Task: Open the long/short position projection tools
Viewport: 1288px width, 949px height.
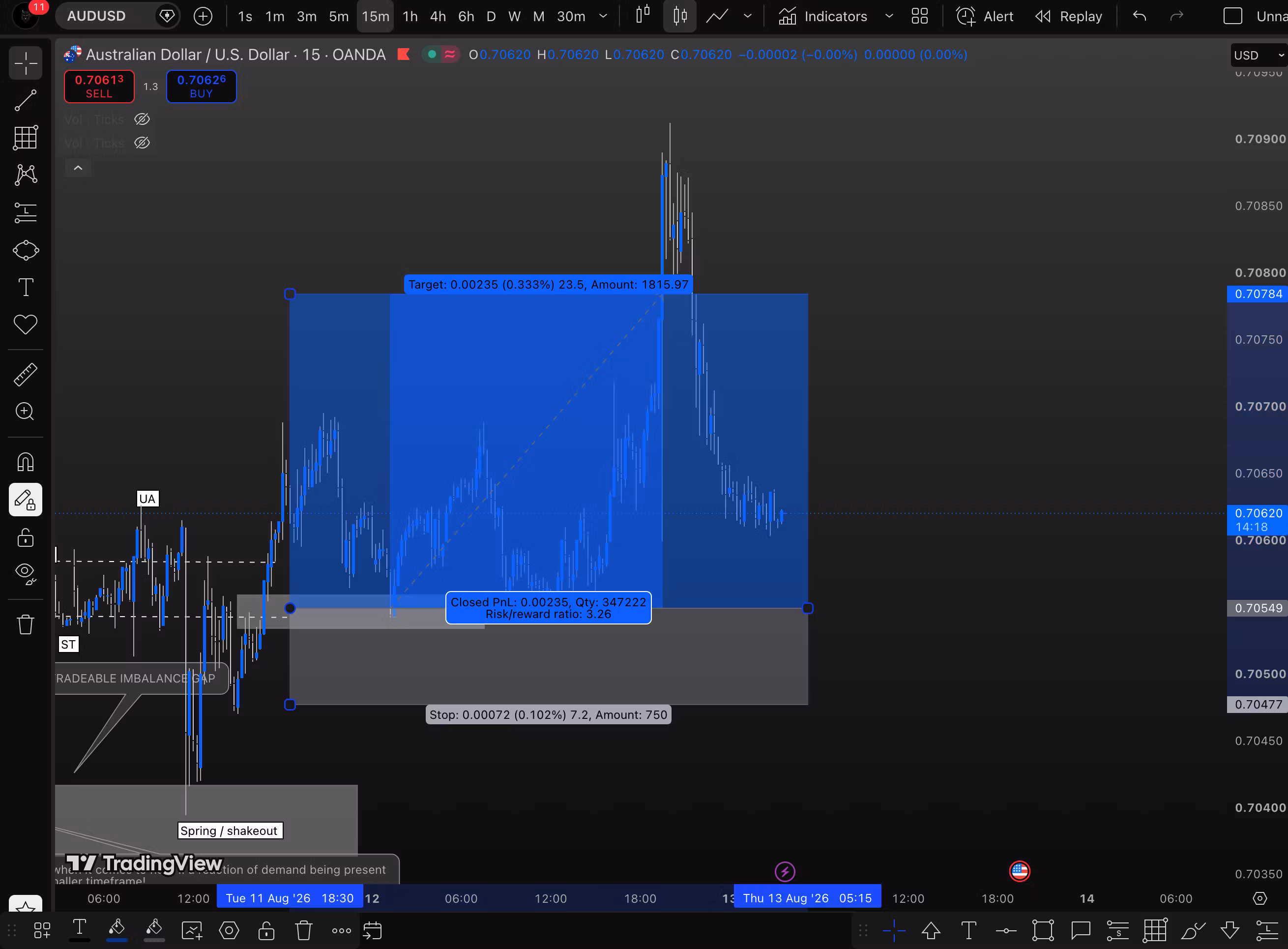Action: 25,212
